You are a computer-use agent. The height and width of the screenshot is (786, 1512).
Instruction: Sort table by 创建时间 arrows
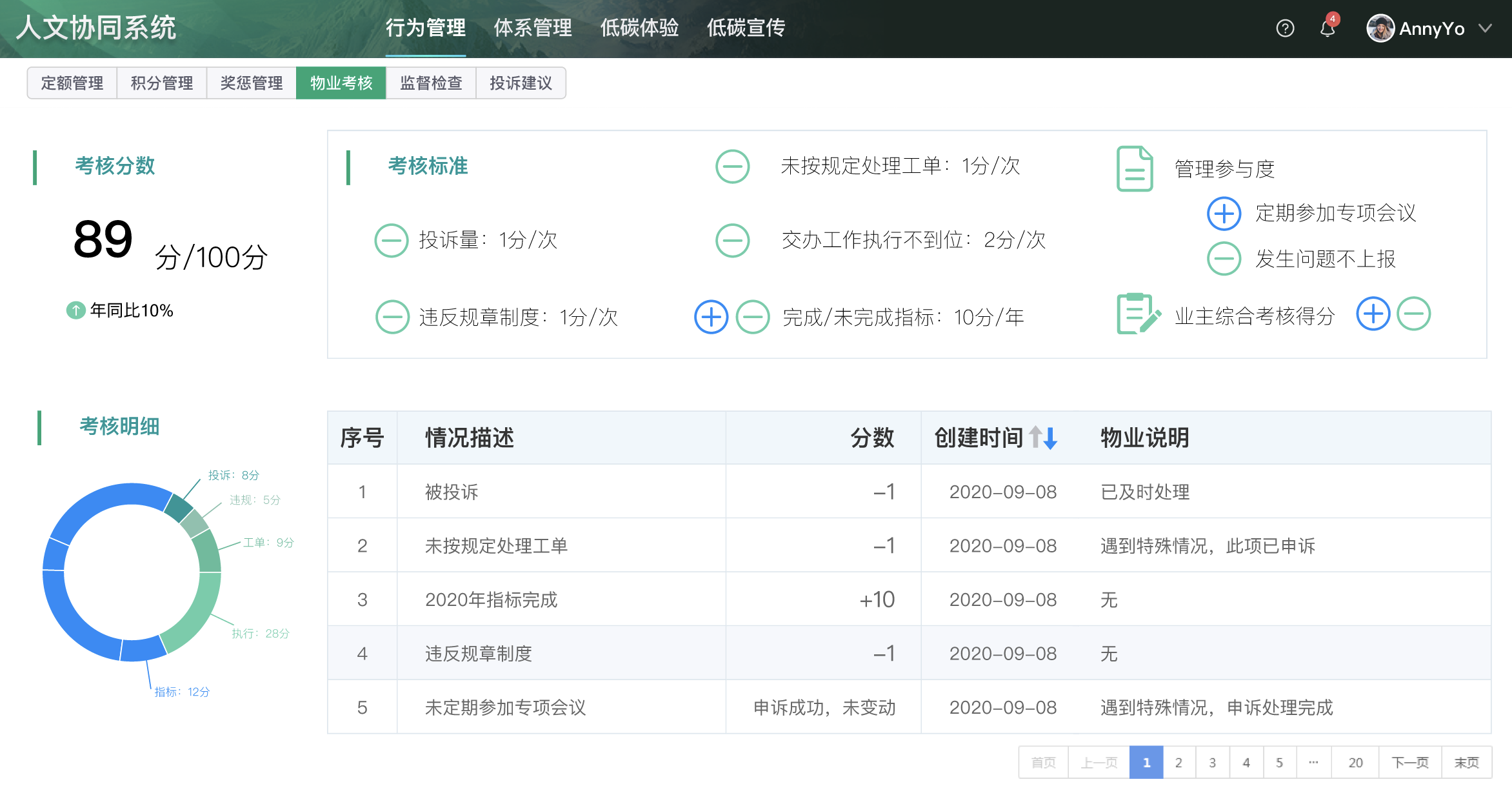[x=1043, y=438]
